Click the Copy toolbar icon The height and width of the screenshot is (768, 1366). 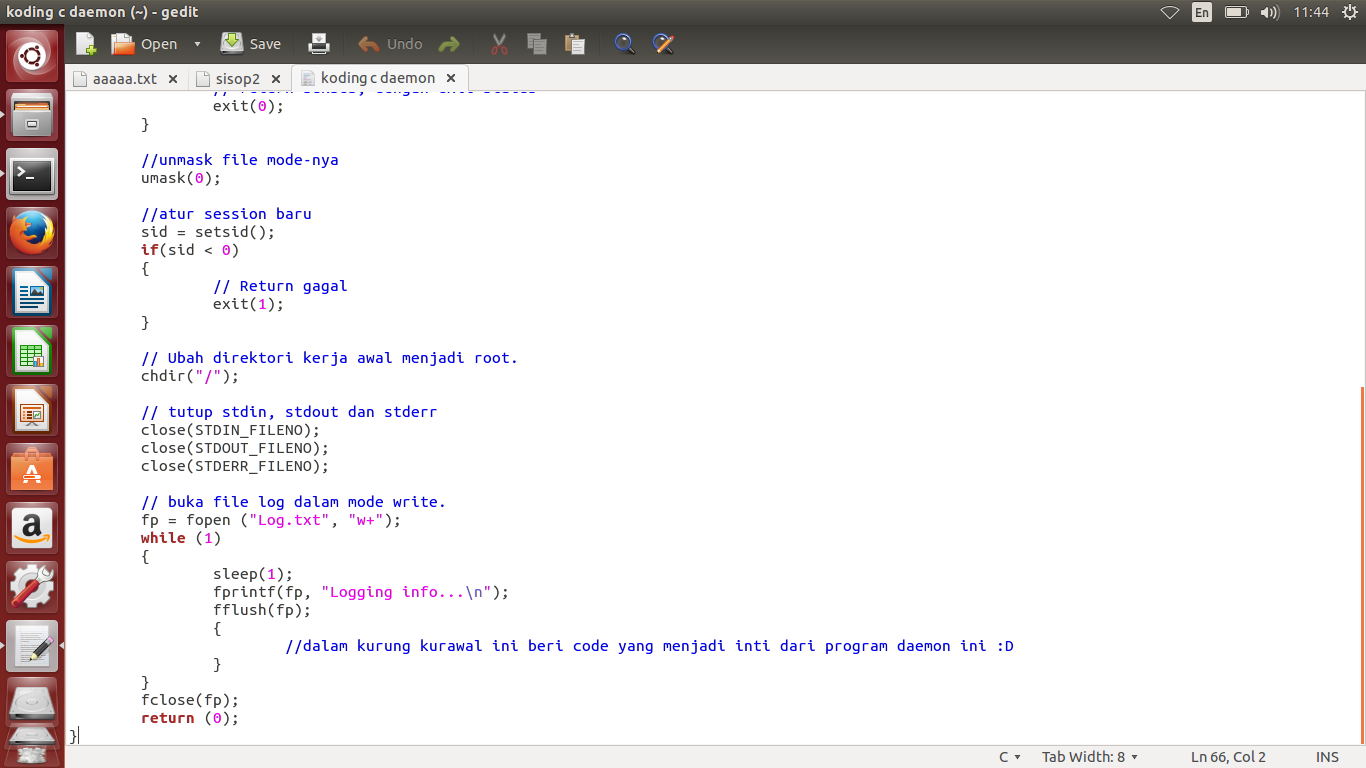(536, 44)
